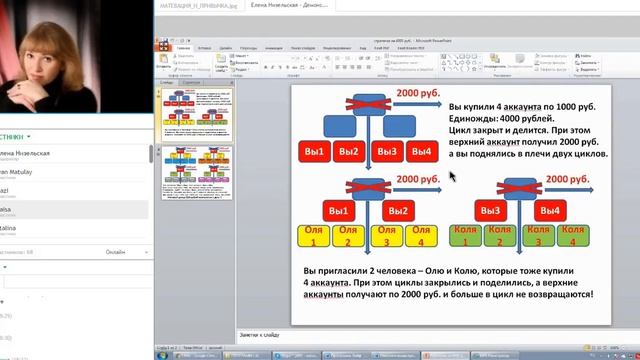Open the Shape Outline (Контур фигуры) menu
The width and height of the screenshot is (640, 360).
(551, 63)
